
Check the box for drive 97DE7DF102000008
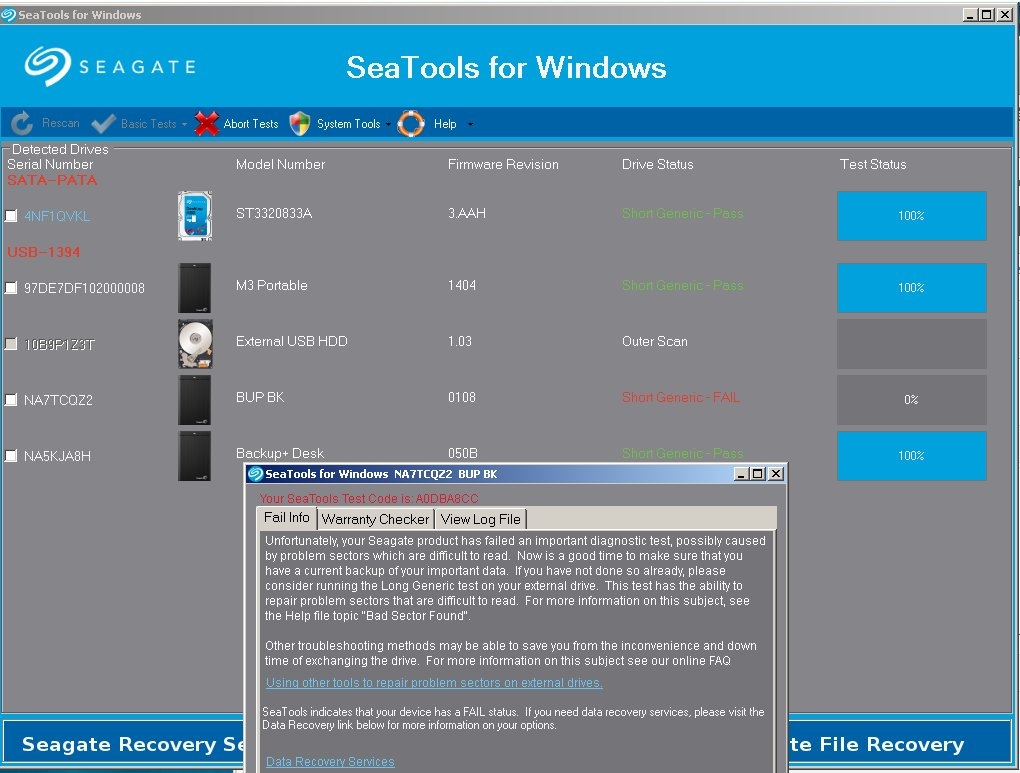(11, 288)
